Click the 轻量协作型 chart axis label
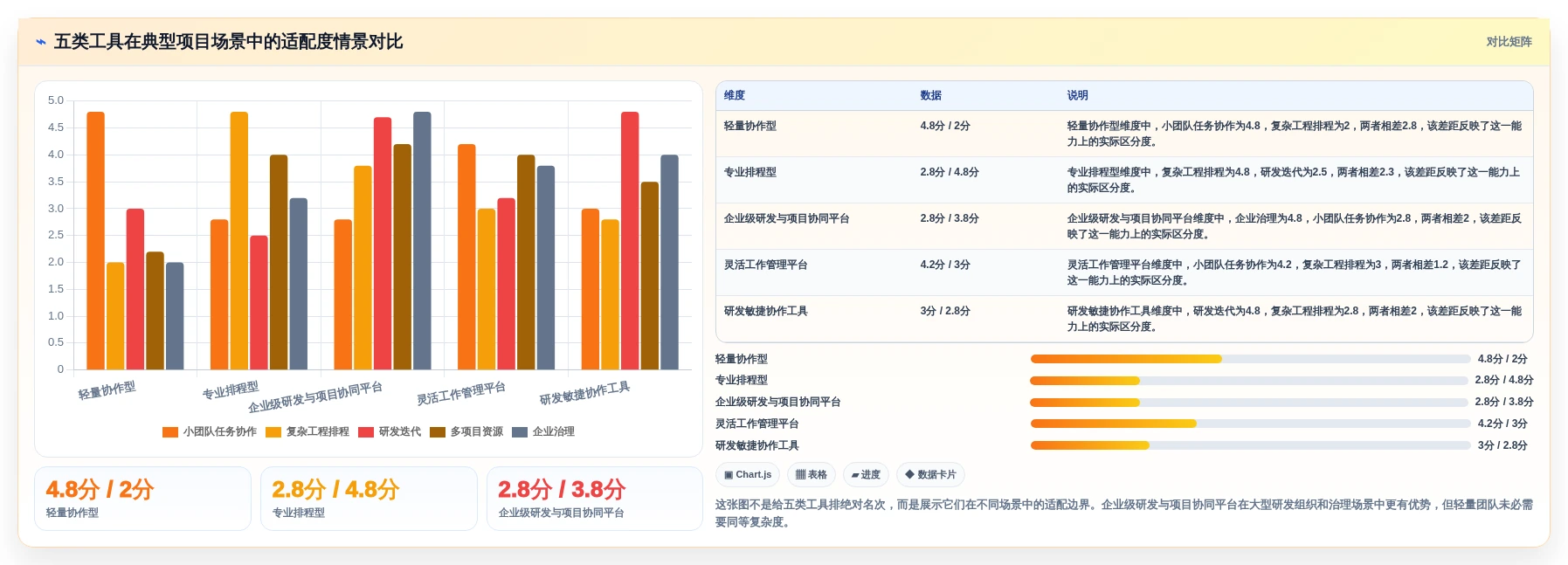 (x=107, y=390)
